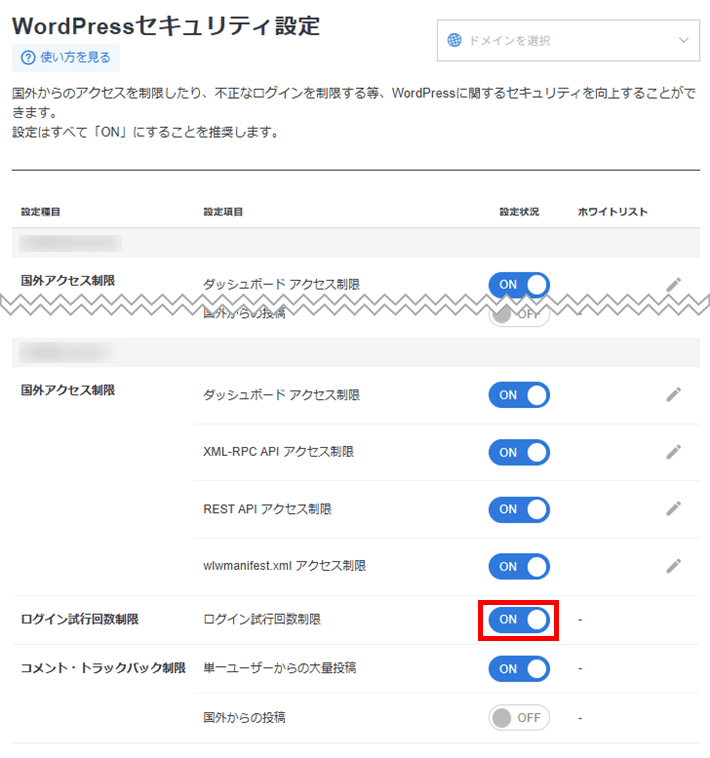Screen dimensions: 710x758
Task: Edit whitelist for first domain's ダッシュボード row
Action: (673, 285)
